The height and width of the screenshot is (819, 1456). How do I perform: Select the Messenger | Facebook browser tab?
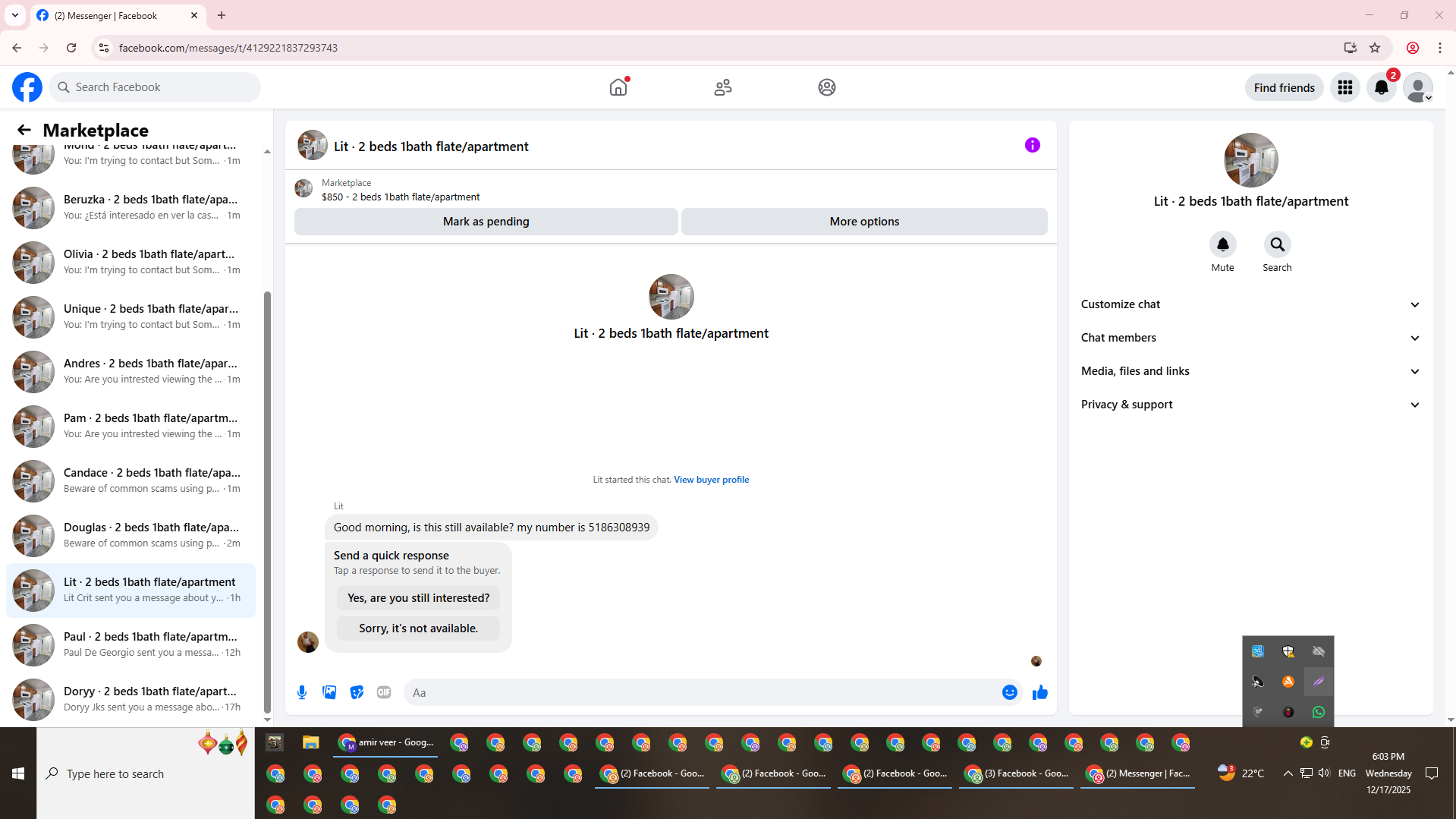click(118, 15)
